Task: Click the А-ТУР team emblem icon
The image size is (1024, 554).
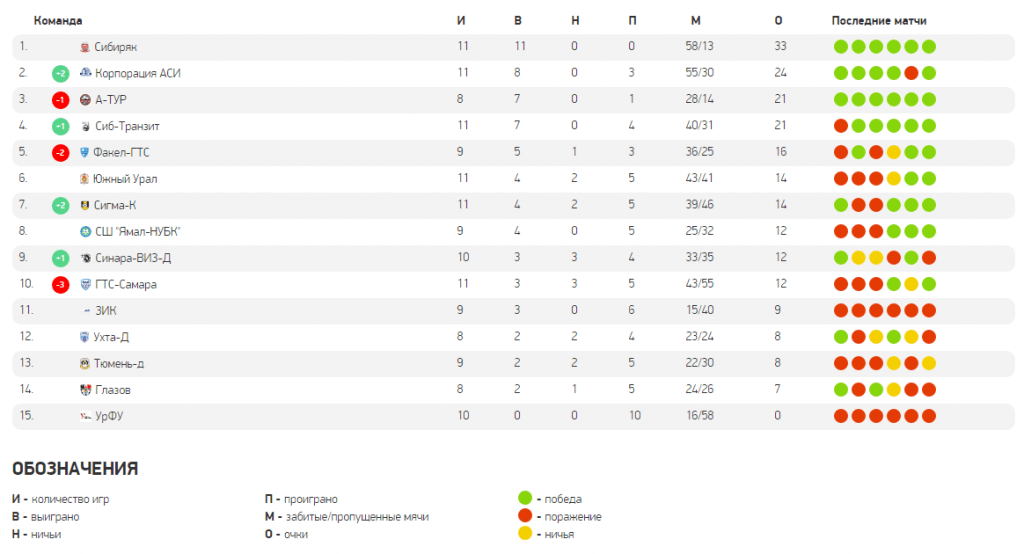Action: point(85,100)
